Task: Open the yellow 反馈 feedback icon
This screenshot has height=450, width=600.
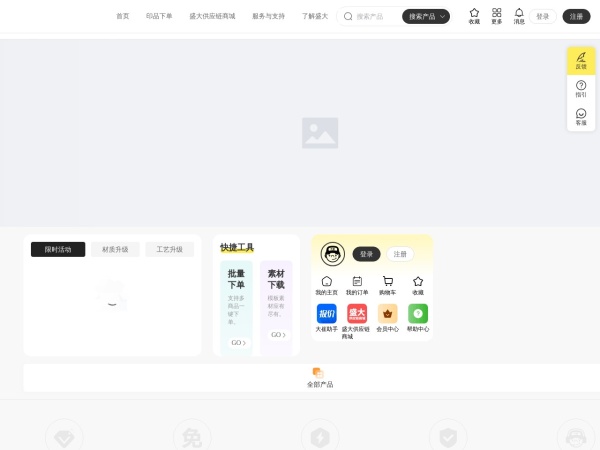Action: click(581, 61)
